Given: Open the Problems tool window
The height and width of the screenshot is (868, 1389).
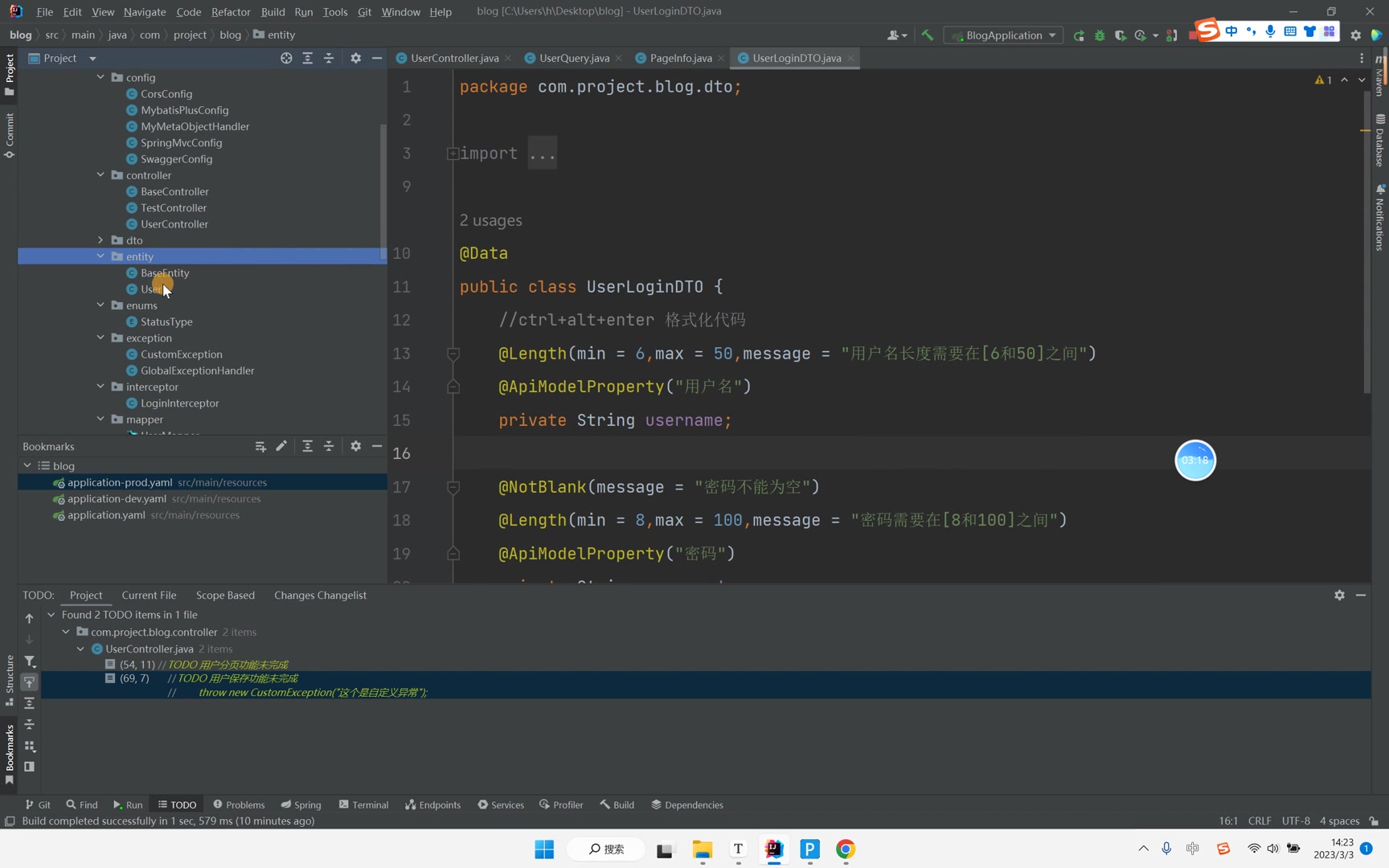Looking at the screenshot, I should pyautogui.click(x=239, y=805).
